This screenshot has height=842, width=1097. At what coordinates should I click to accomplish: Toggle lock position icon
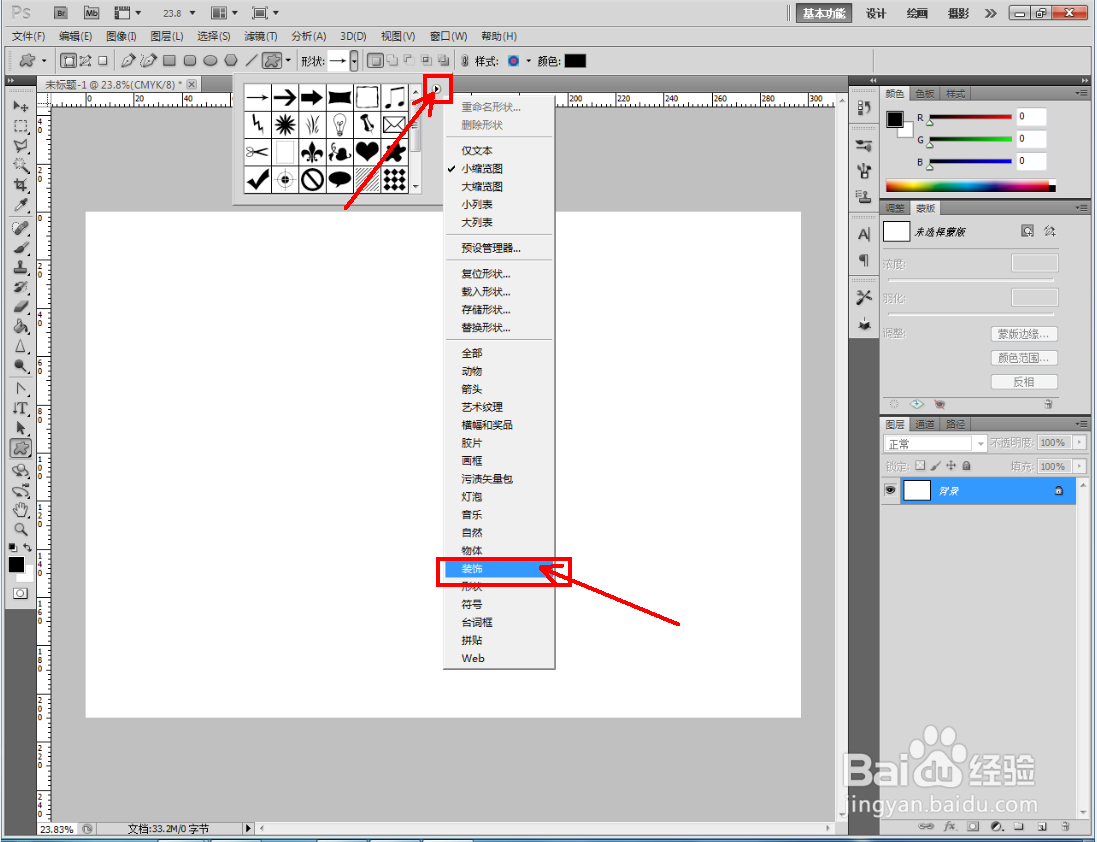tap(951, 466)
